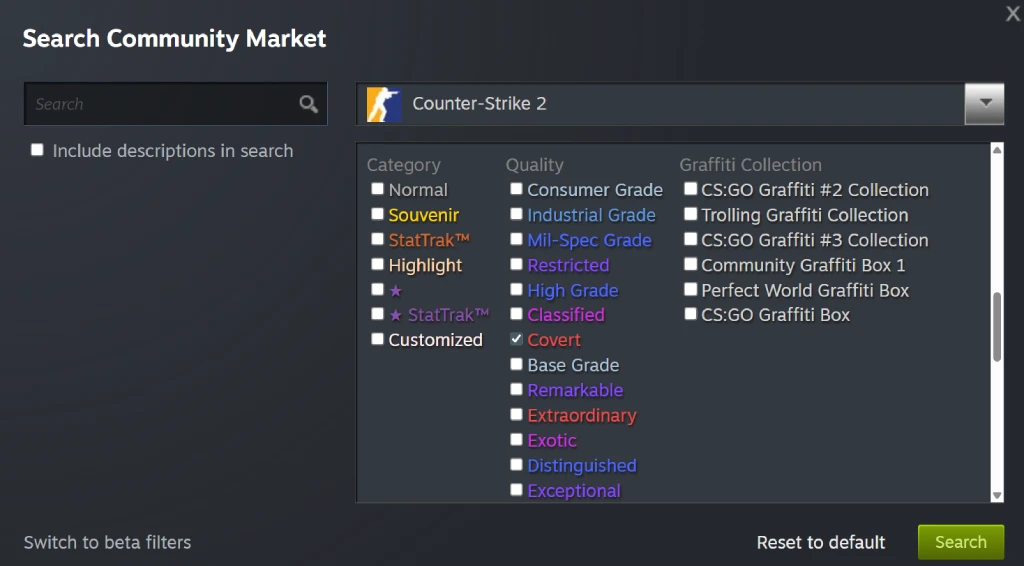1024x566 pixels.
Task: Tick the orange StatTrak™ category checkbox
Action: 377,240
